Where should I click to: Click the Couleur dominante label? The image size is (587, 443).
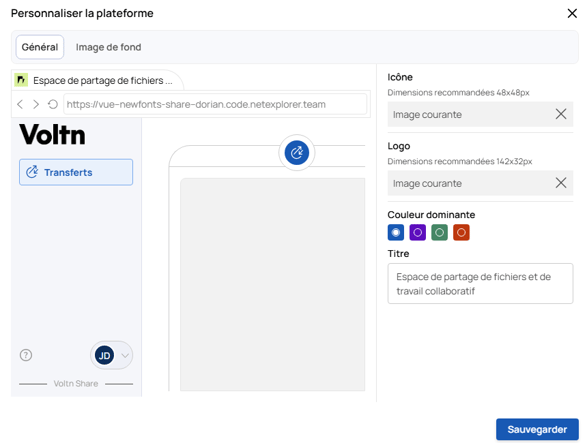[x=431, y=215]
